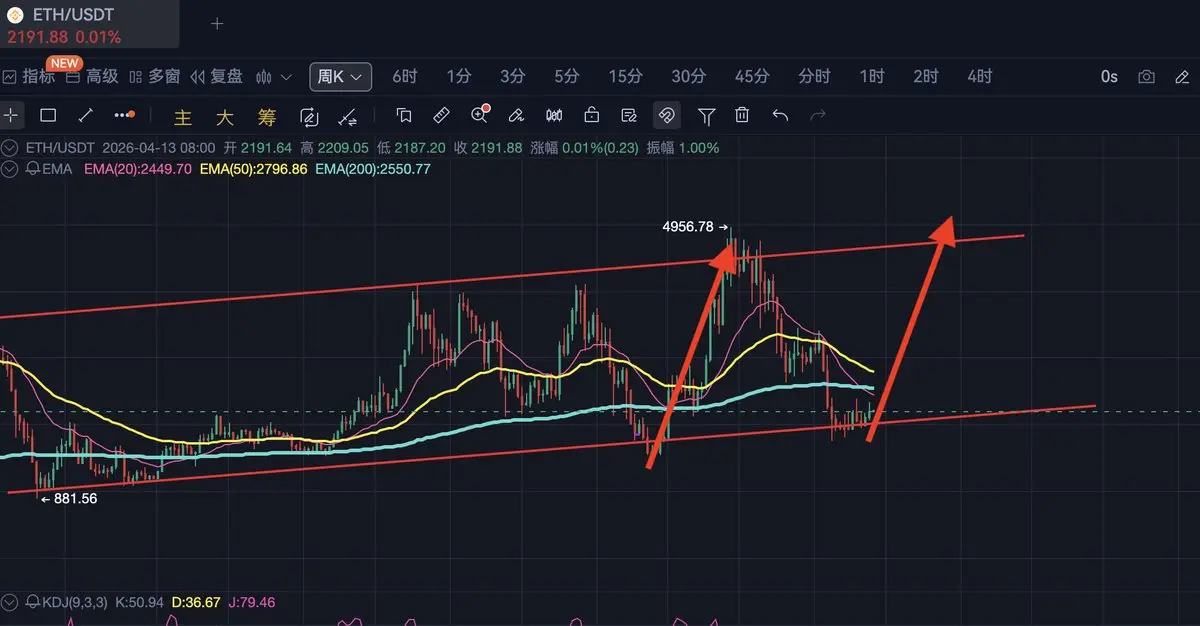Open the notes edit icon
This screenshot has height=626, width=1200.
629,115
